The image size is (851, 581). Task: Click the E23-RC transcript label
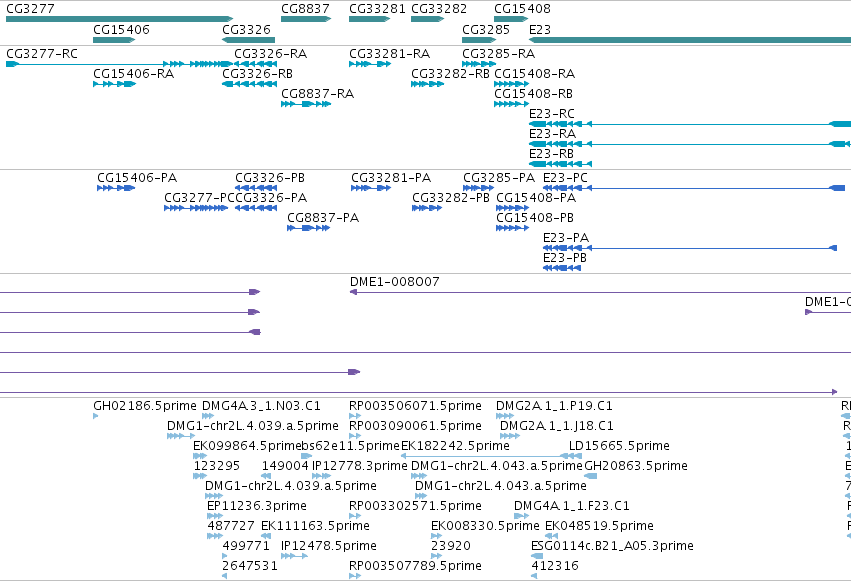(x=552, y=114)
